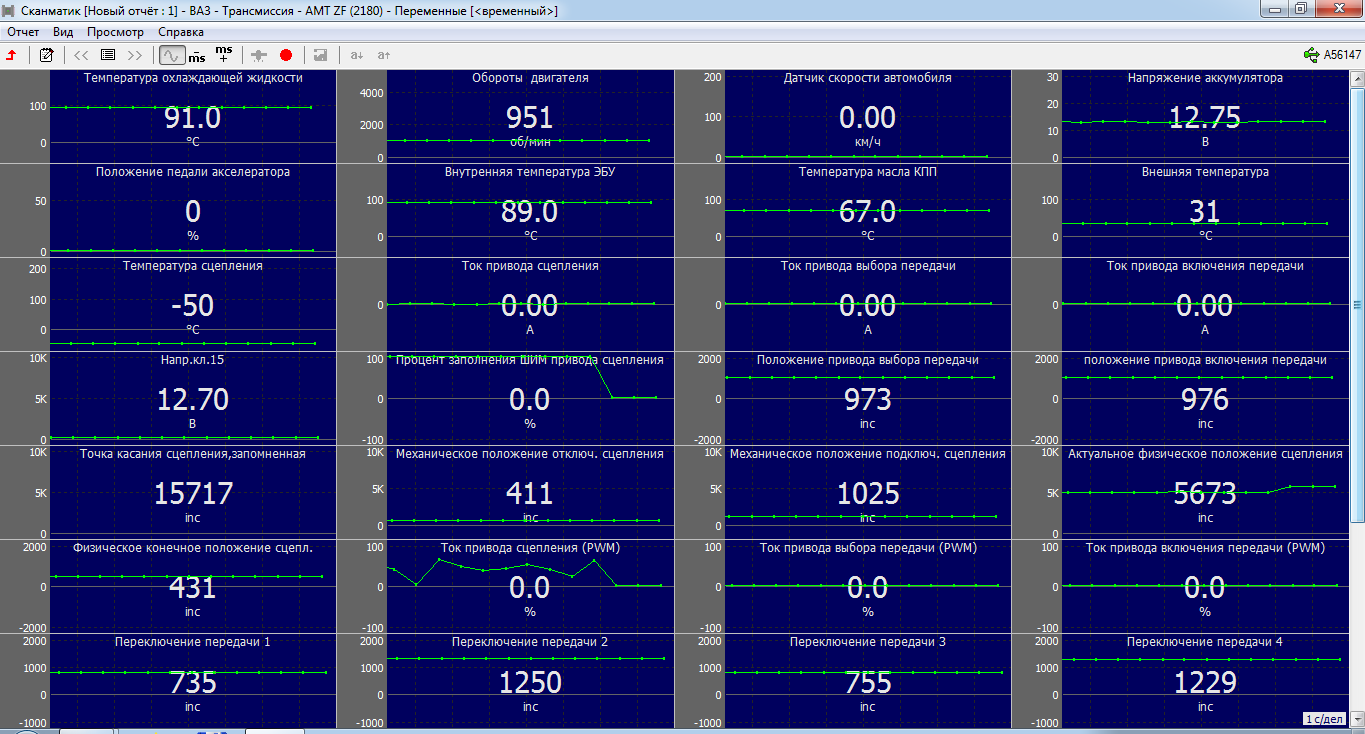Select 'Ток привода включения передачи (PWM)' title
The image size is (1365, 734).
(x=1205, y=548)
